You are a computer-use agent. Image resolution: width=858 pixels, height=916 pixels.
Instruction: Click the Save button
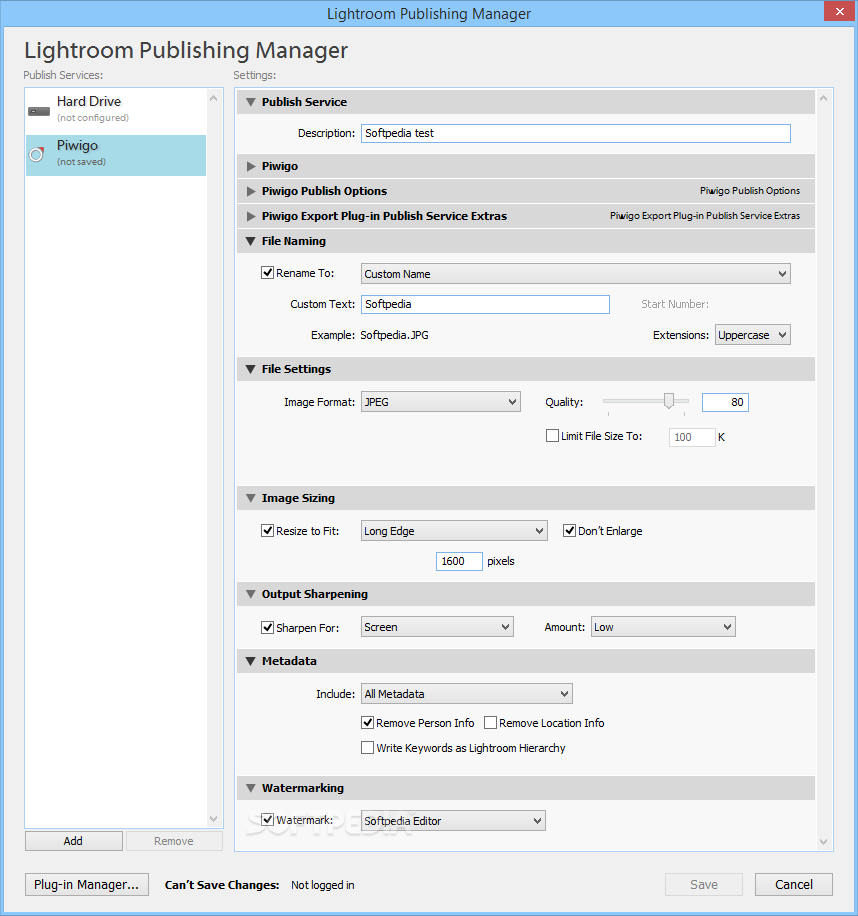[x=704, y=884]
